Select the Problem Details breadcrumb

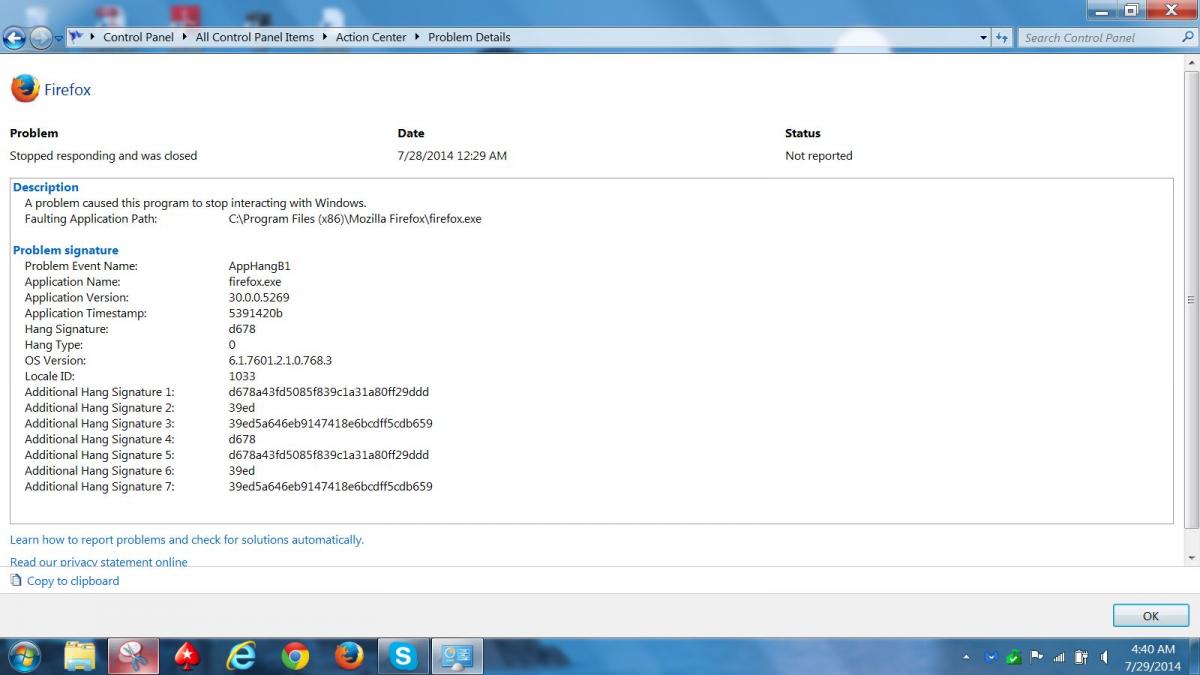click(x=469, y=37)
